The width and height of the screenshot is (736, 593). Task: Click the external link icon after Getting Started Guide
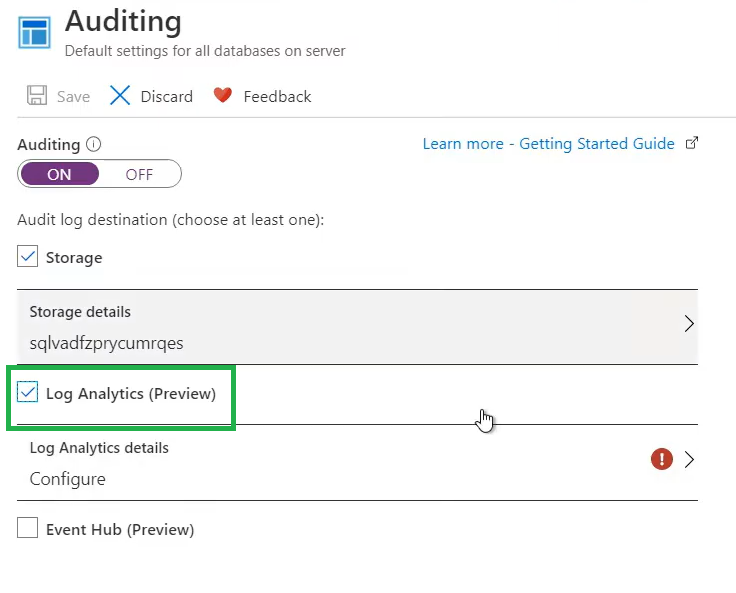point(691,144)
